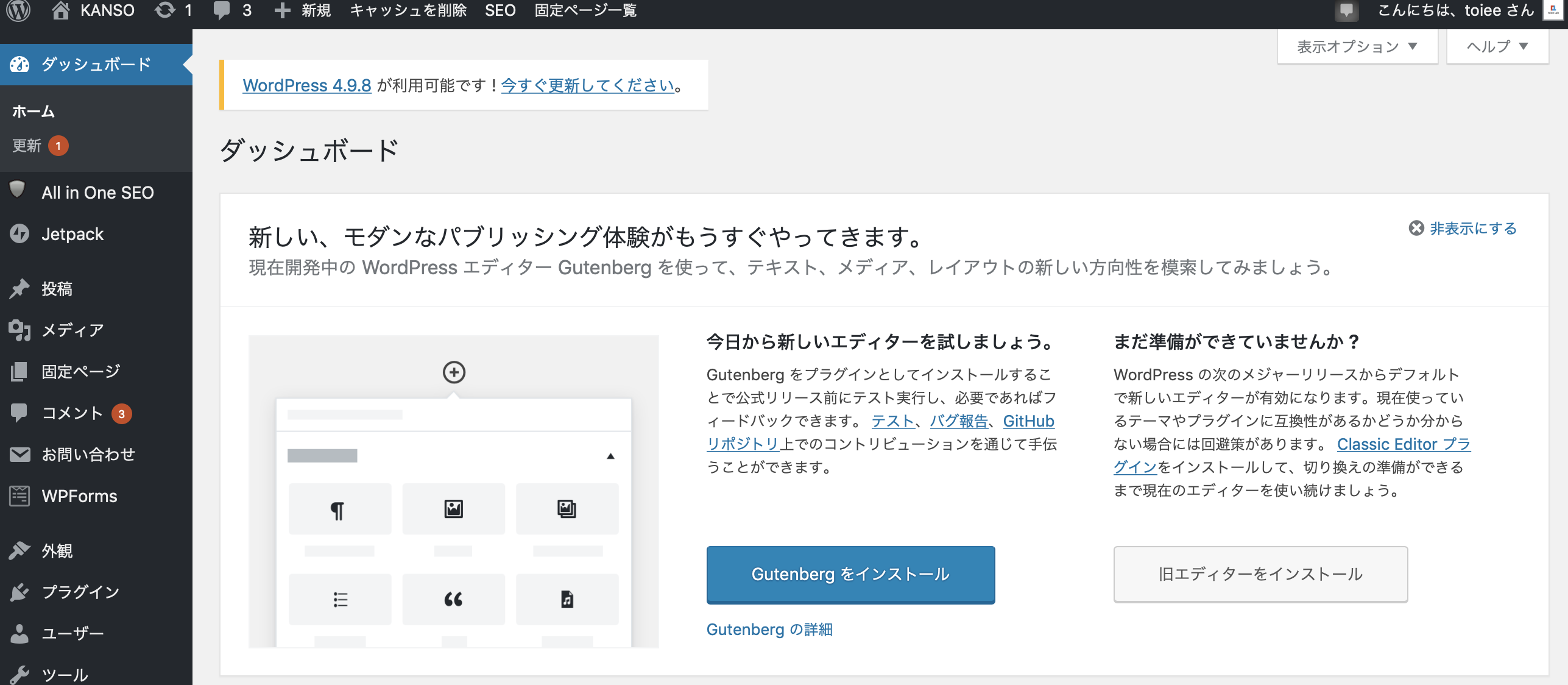Select ホーム in the dashboard submenu
Screen dimensions: 1568x685
34,111
